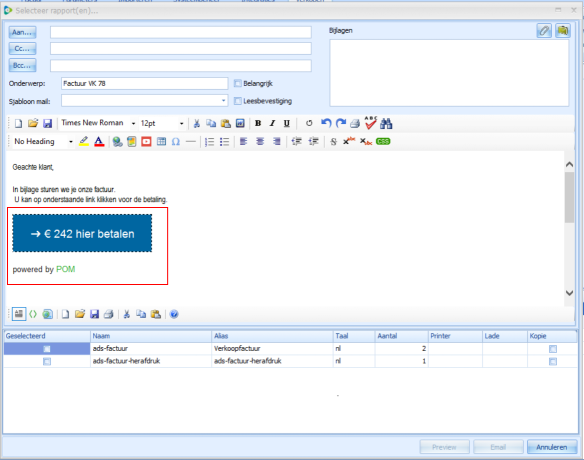The width and height of the screenshot is (584, 460).
Task: Click the Paste from Word icon
Action: click(240, 123)
